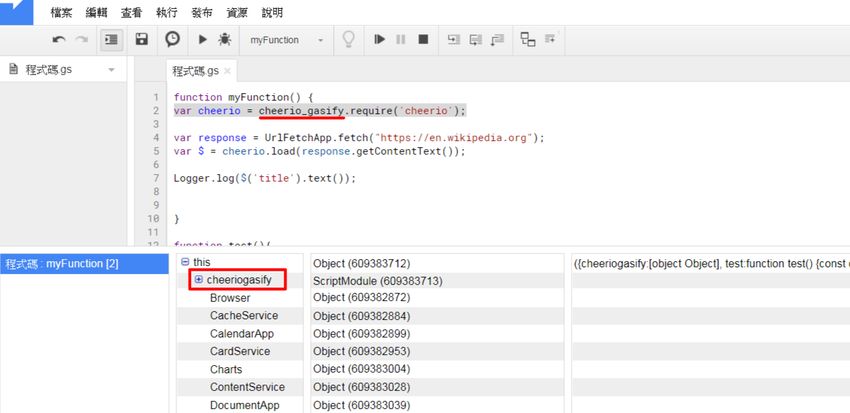Viewport: 850px width, 413px height.
Task: Open the 執行 menu
Action: coord(166,13)
